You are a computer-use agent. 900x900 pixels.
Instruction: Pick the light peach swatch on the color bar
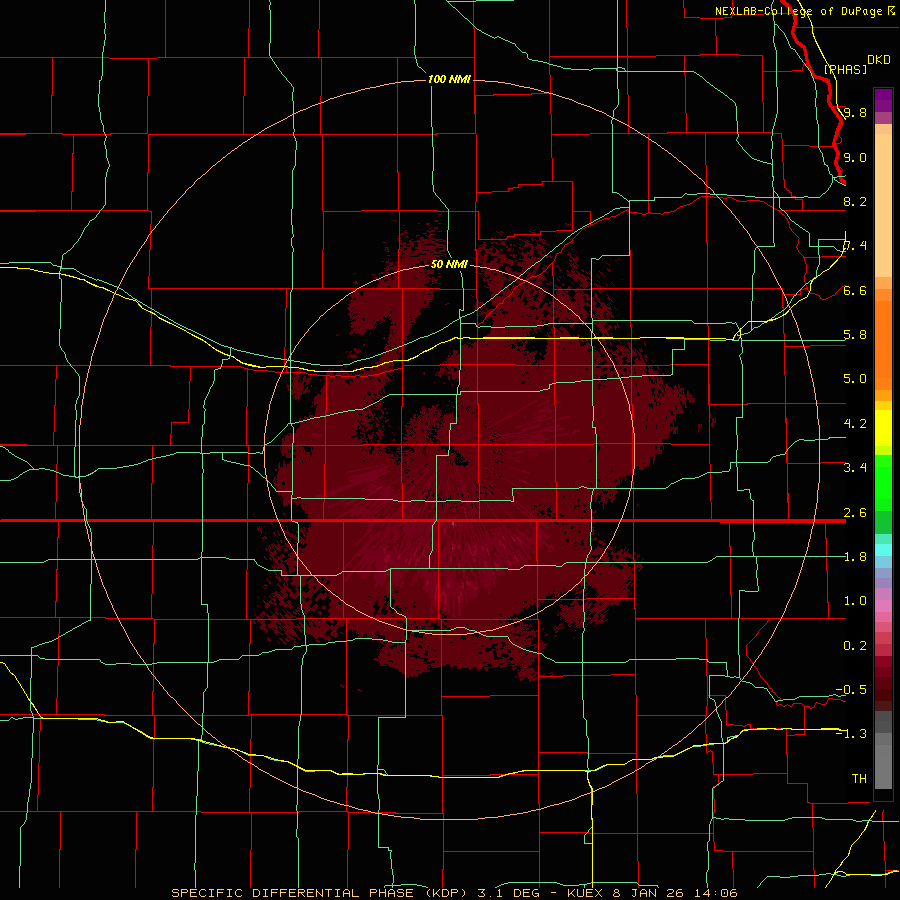(x=883, y=205)
